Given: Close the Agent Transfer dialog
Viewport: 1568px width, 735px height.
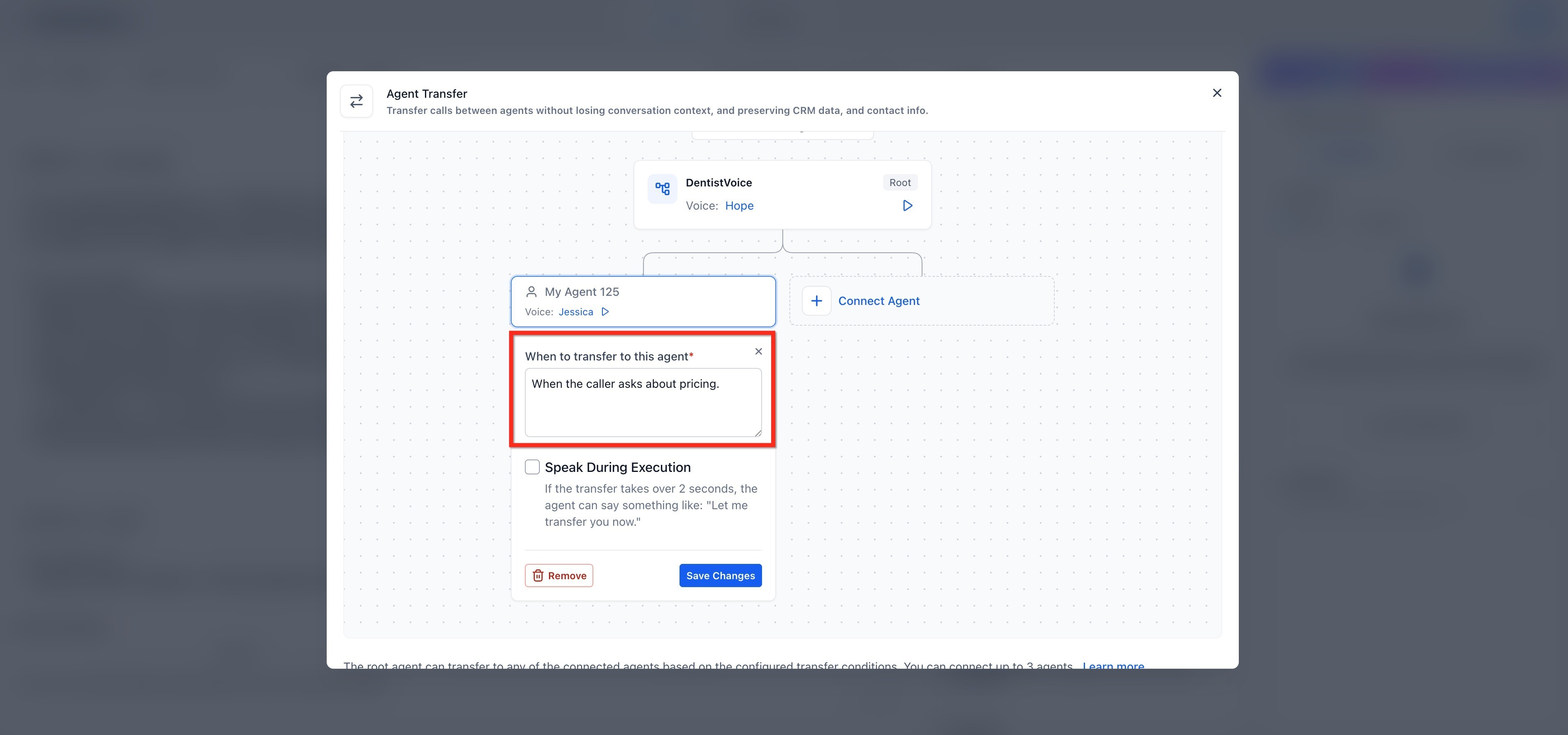Looking at the screenshot, I should click(1217, 93).
